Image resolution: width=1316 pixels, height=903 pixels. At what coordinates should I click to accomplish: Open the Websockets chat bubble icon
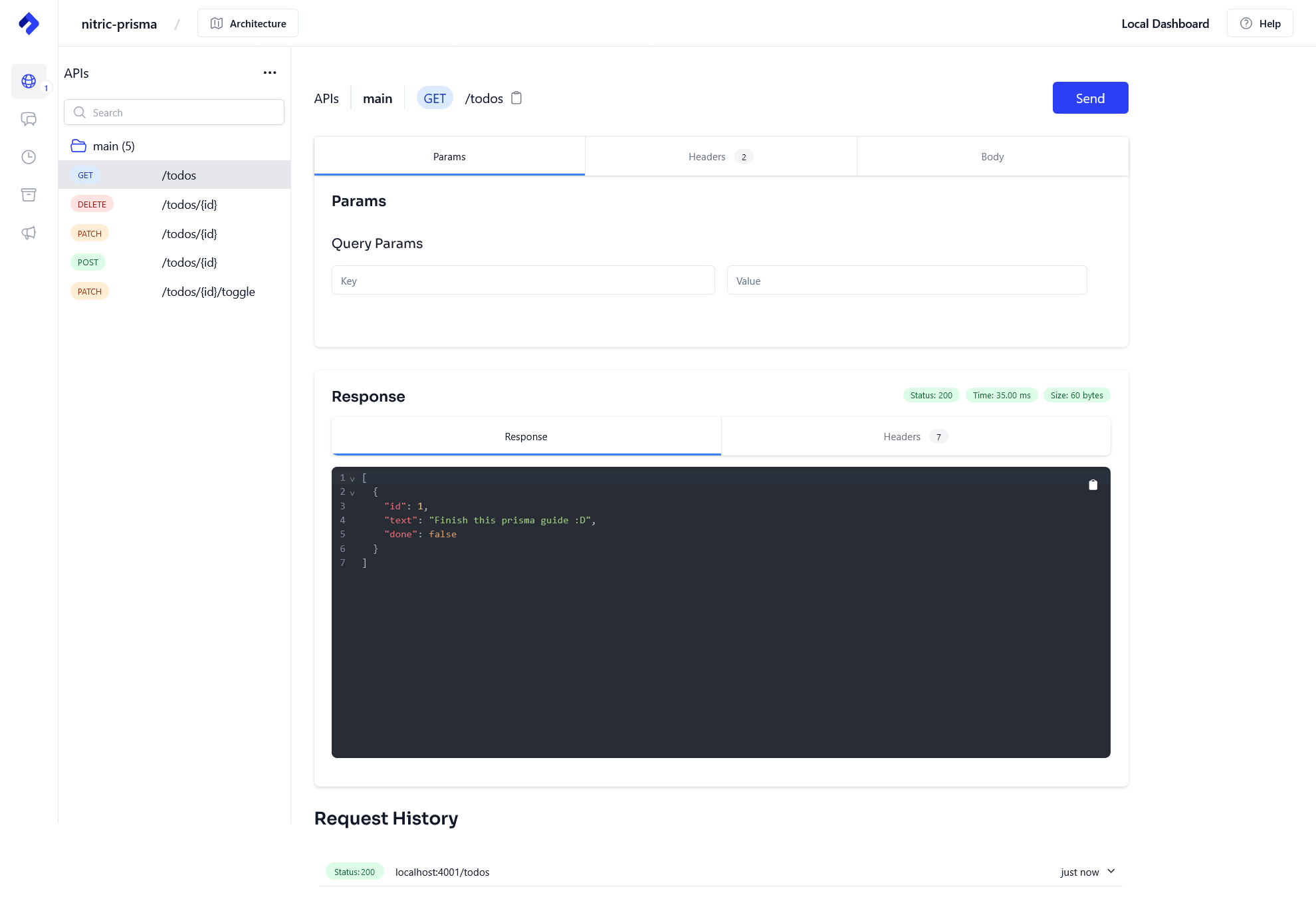29,119
